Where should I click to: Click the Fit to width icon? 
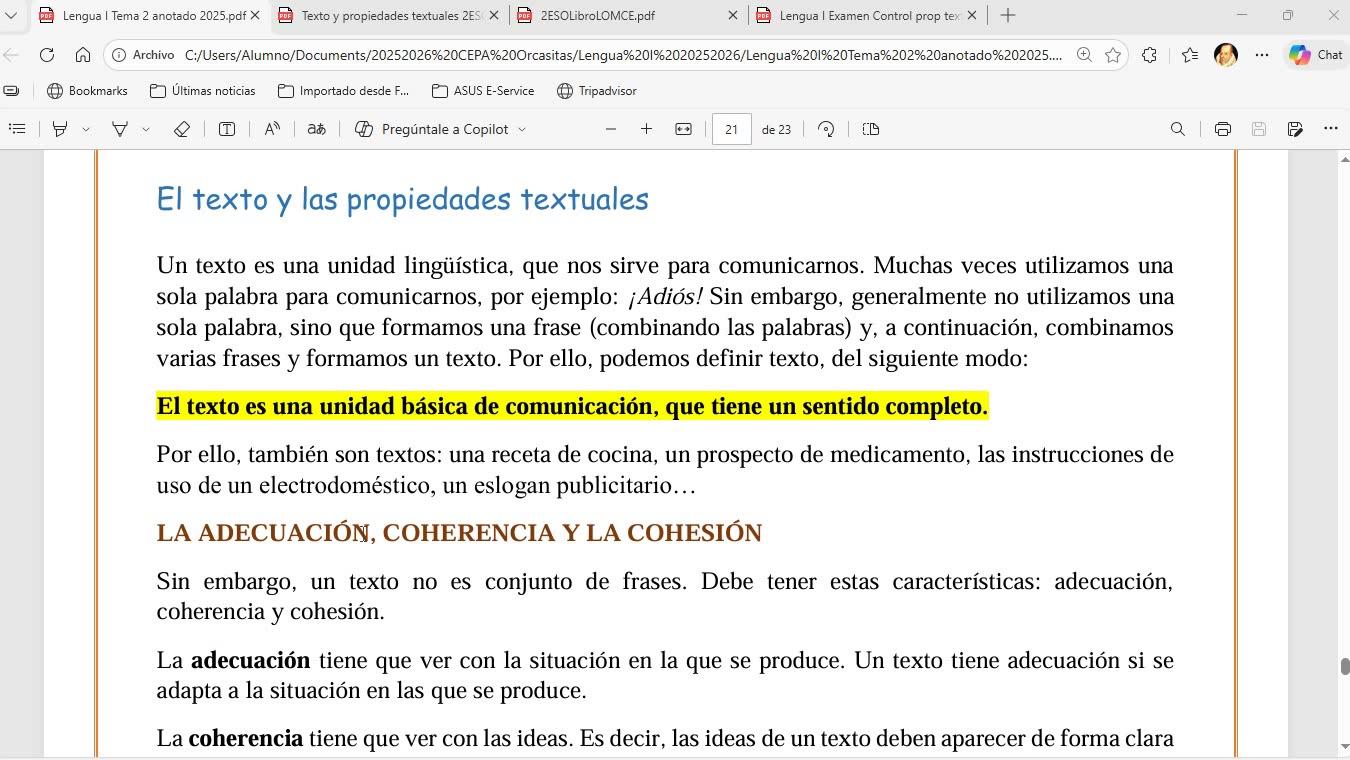coord(683,129)
